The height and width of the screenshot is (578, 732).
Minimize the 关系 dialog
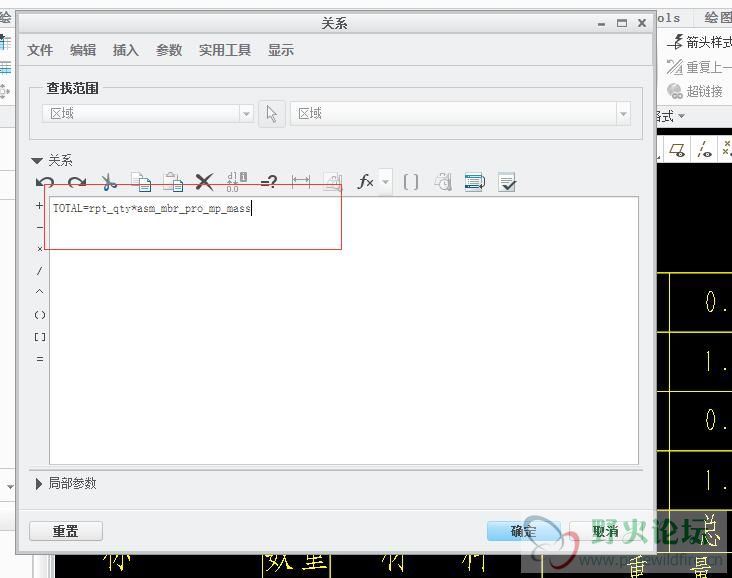(x=601, y=23)
